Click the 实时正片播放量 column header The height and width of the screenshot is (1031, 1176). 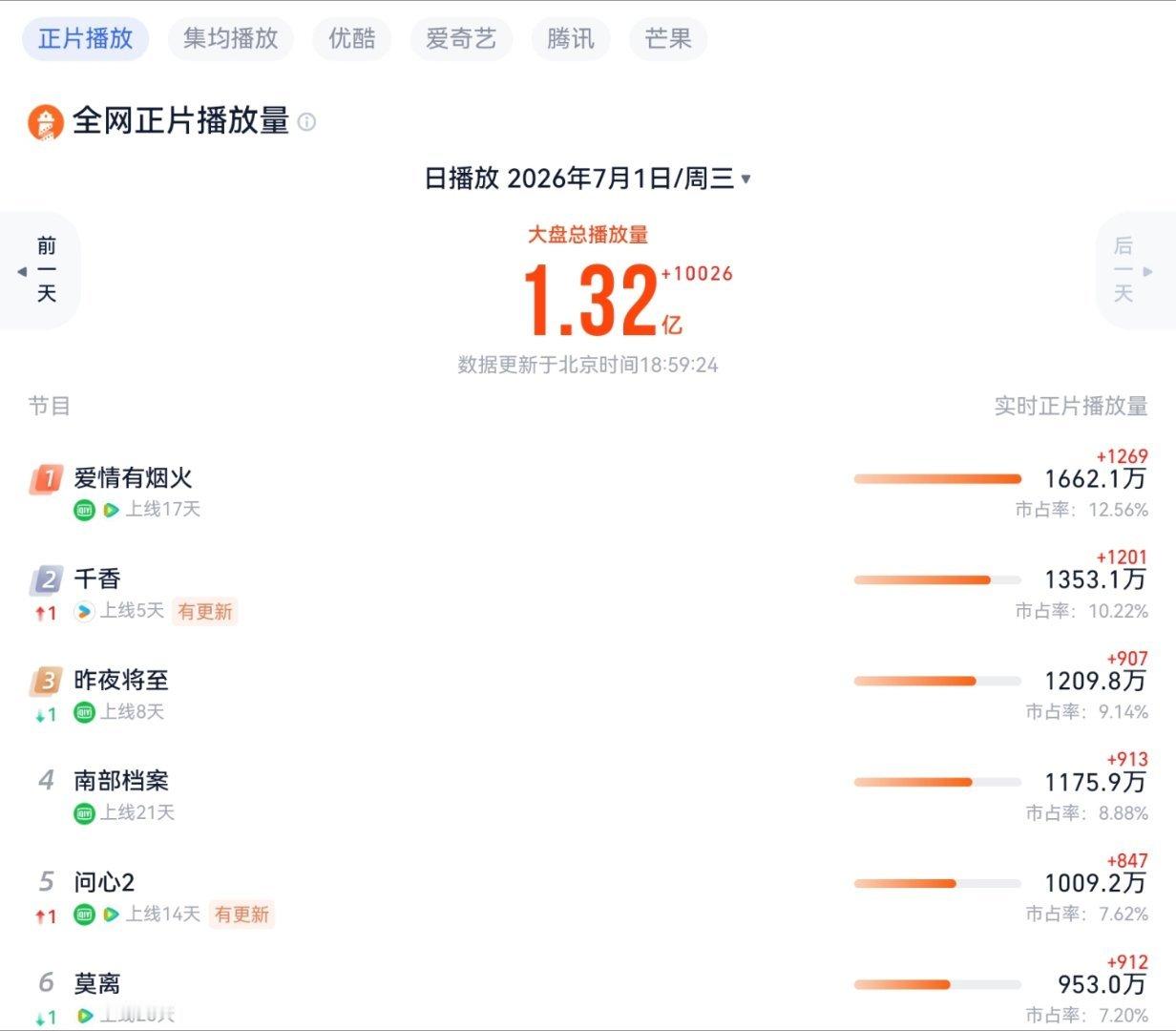pyautogui.click(x=1071, y=406)
